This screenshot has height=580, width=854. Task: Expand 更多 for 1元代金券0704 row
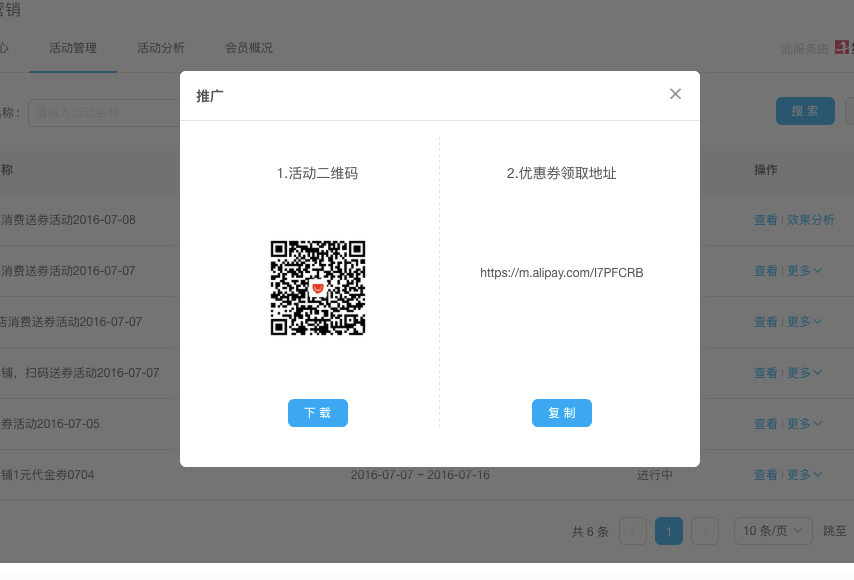[804, 475]
